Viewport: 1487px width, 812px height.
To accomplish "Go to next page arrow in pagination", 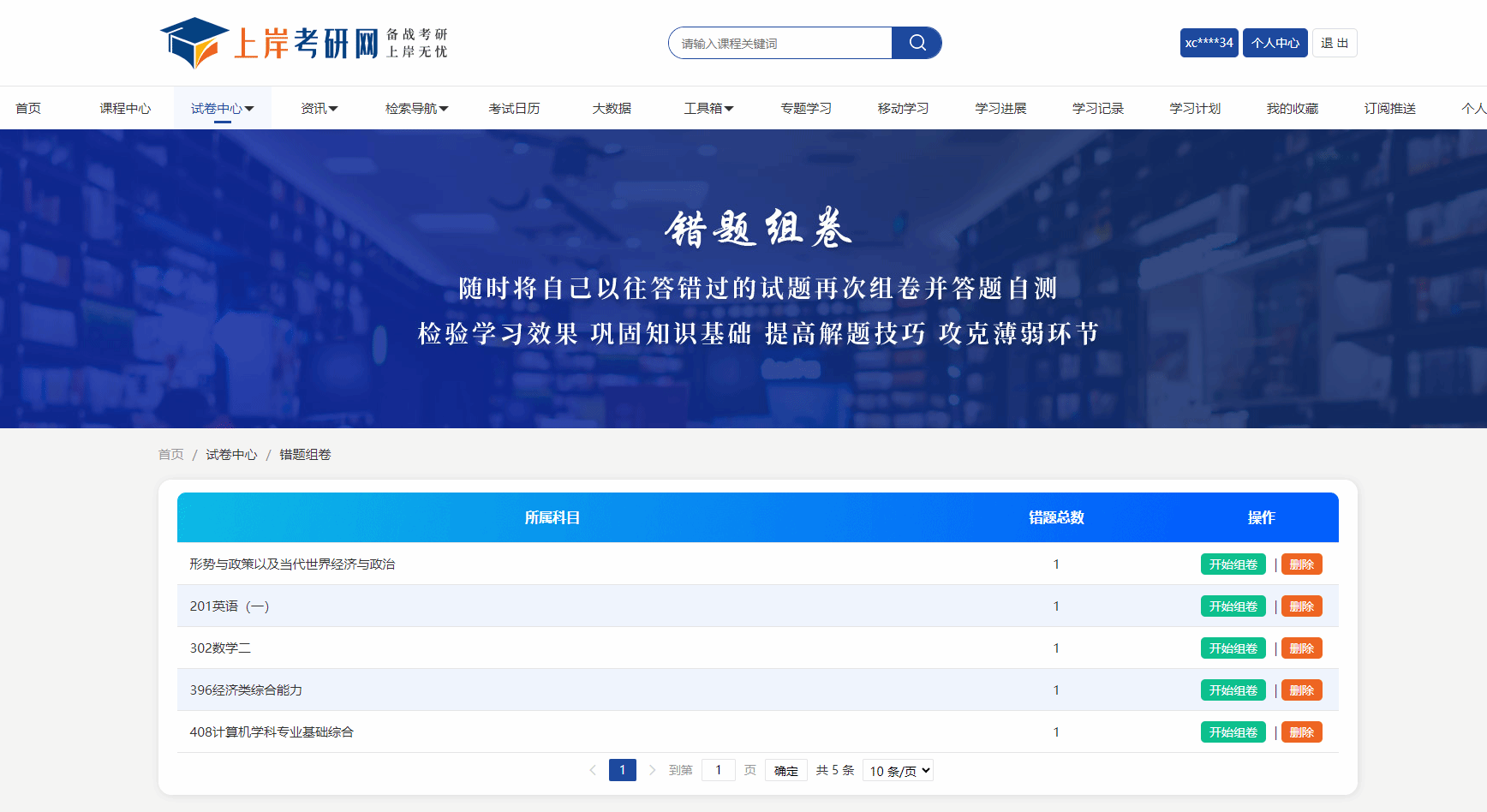I will (652, 770).
